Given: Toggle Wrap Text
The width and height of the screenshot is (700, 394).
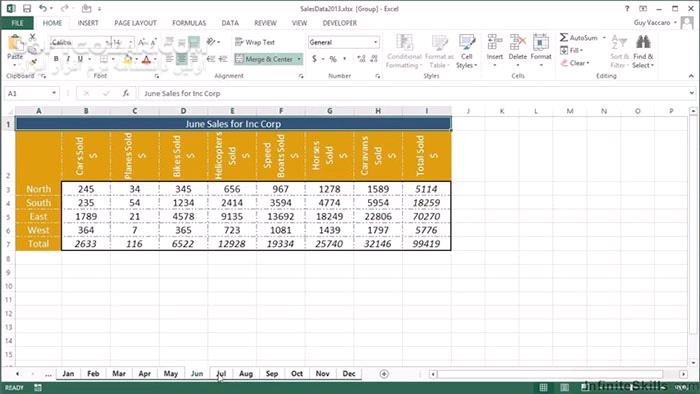Looking at the screenshot, I should tap(255, 42).
